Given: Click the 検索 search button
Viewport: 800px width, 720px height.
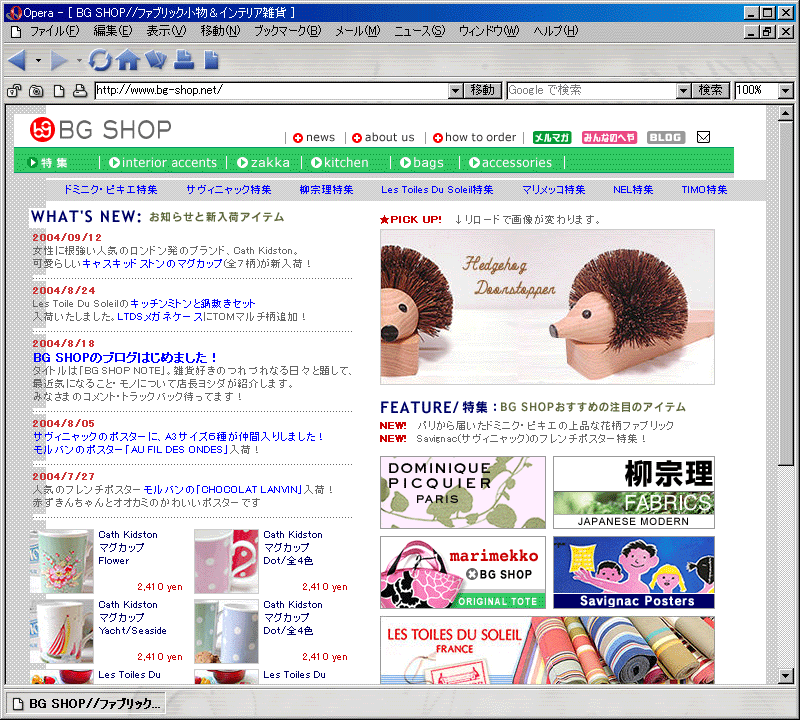Looking at the screenshot, I should pos(711,91).
